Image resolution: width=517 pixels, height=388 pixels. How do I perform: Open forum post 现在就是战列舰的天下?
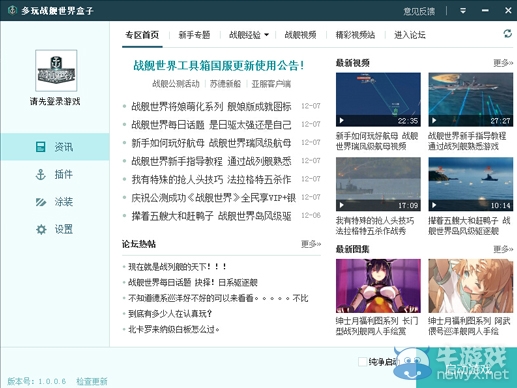(177, 267)
